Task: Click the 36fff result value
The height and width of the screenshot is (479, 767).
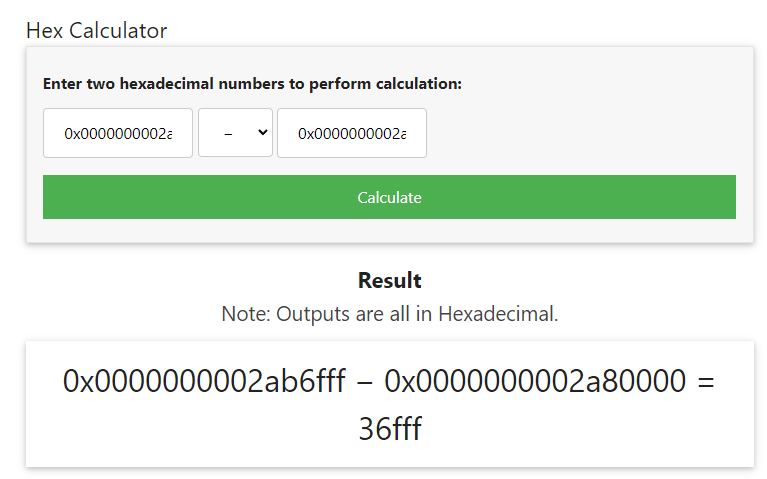Action: coord(390,430)
